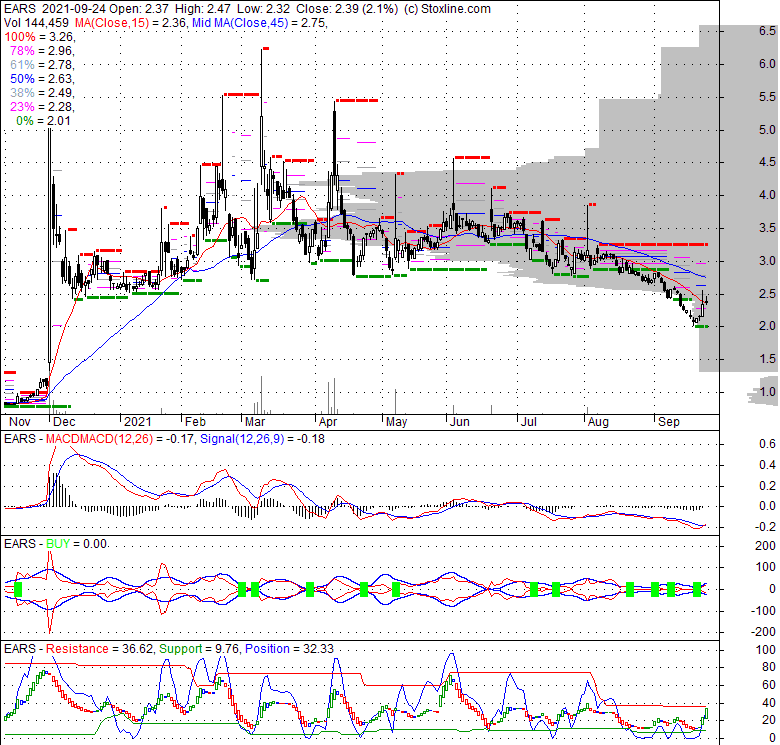Screen dimensions: 780x745
Task: Click the 1.5 price axis label
Action: [x=767, y=359]
